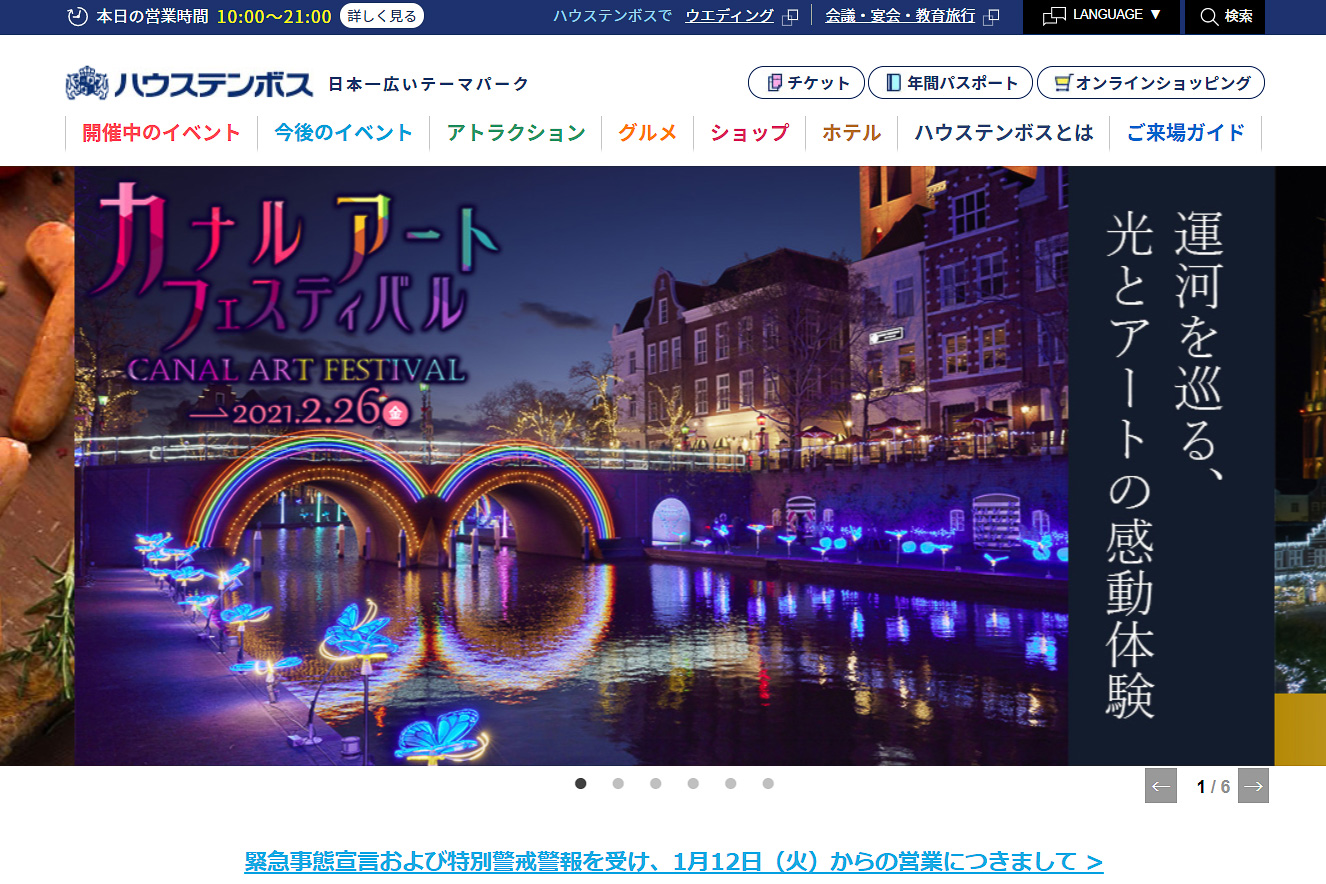The width and height of the screenshot is (1326, 884).
Task: Open the LANGUAGE dropdown menu
Action: tap(1101, 16)
